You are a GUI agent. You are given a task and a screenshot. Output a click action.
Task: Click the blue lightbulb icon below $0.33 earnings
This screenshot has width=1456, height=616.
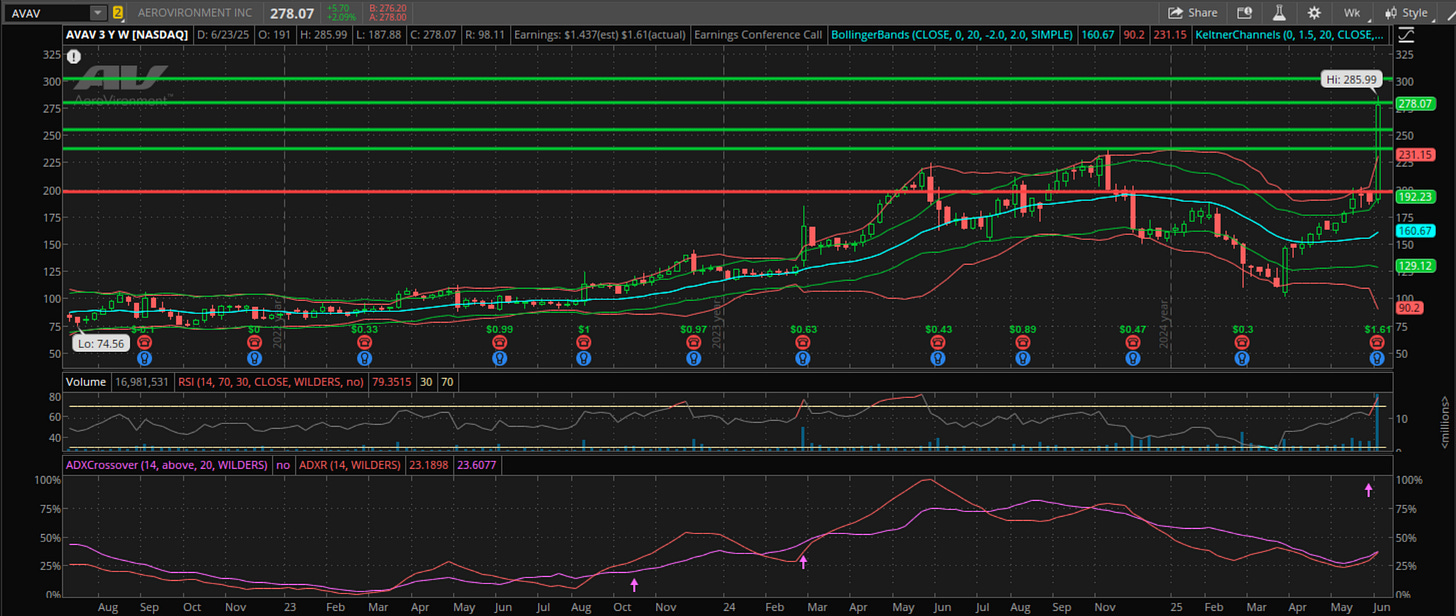365,357
